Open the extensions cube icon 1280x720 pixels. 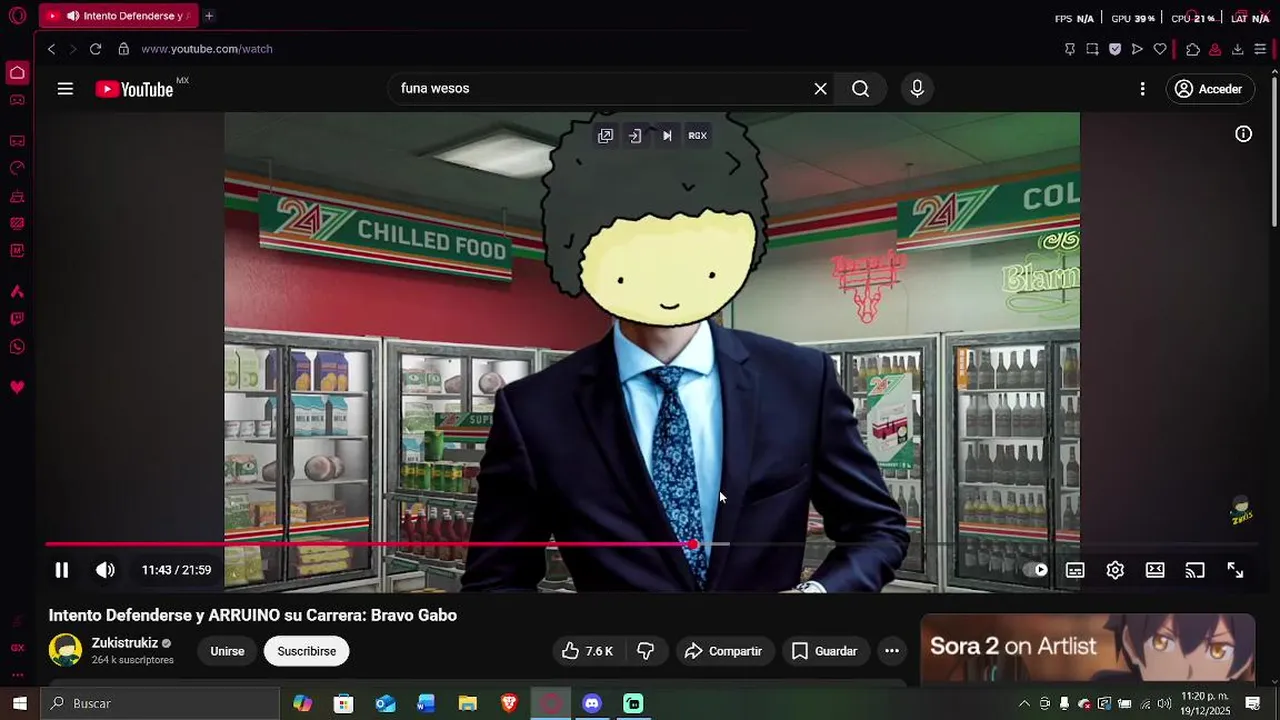click(x=1193, y=49)
